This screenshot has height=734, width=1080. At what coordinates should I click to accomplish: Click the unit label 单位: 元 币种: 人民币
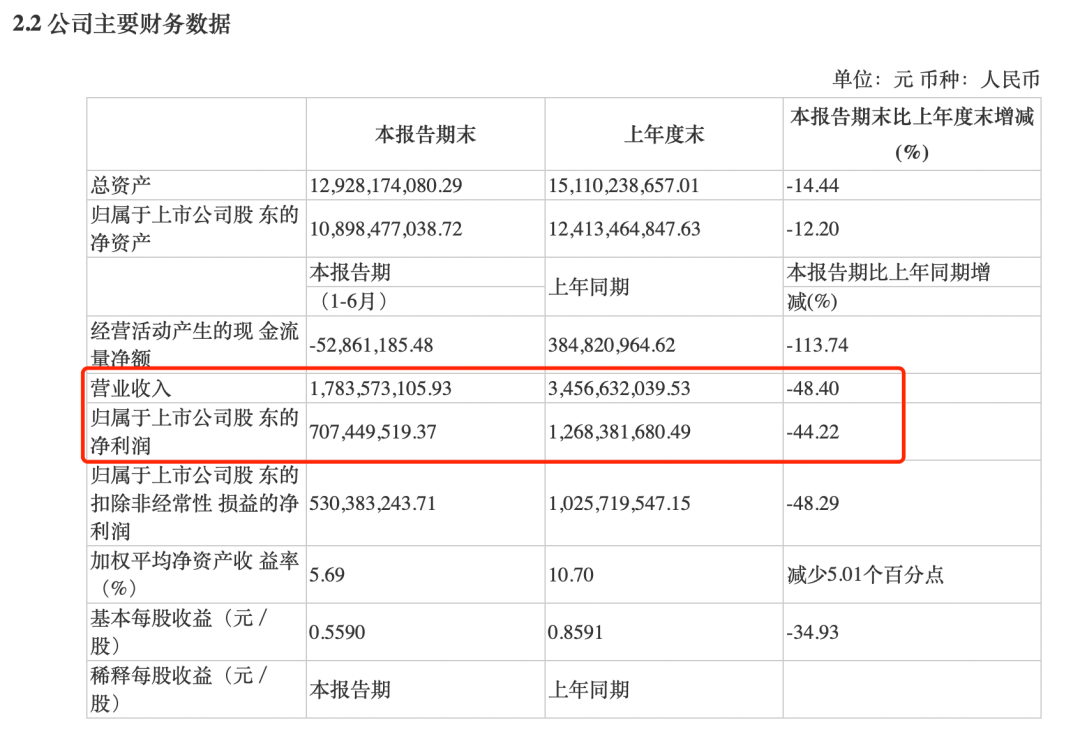[936, 79]
